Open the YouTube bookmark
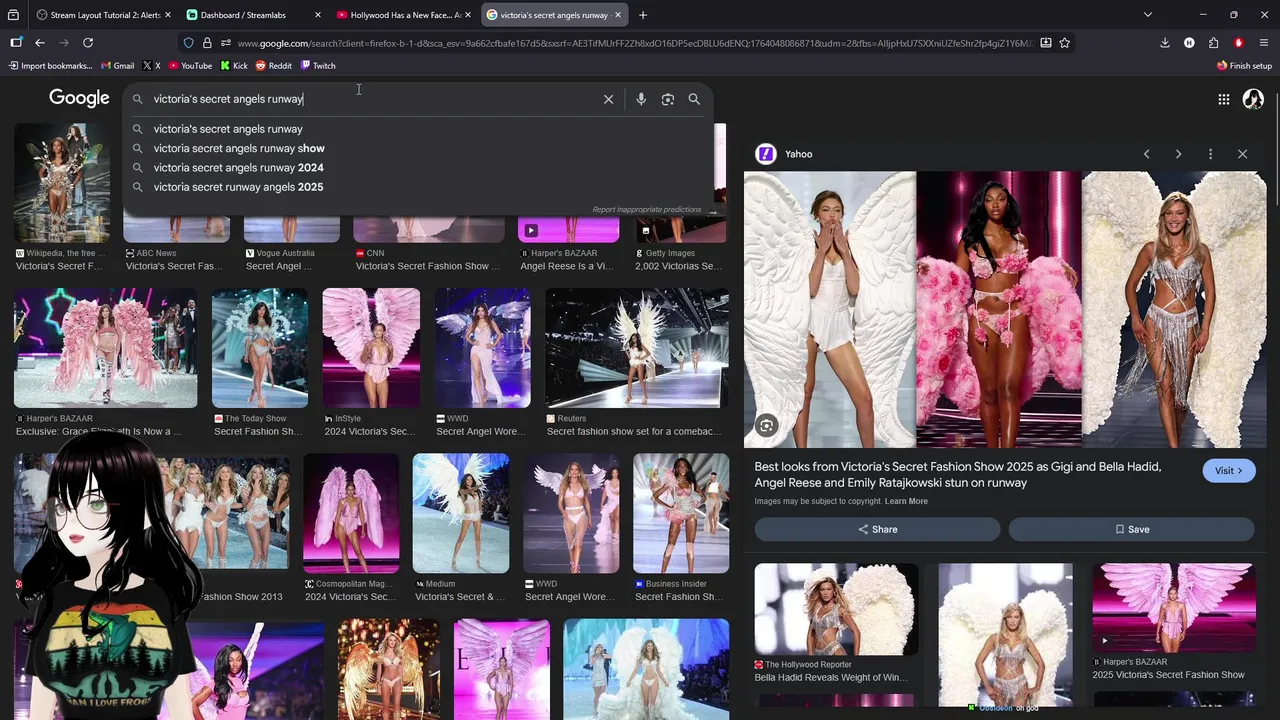 190,66
